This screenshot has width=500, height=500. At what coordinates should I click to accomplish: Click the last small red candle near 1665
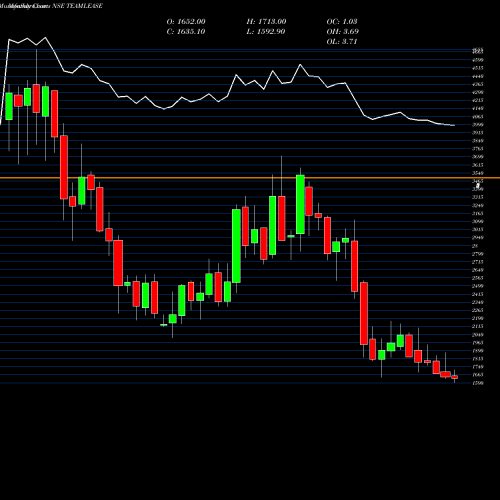coord(455,377)
